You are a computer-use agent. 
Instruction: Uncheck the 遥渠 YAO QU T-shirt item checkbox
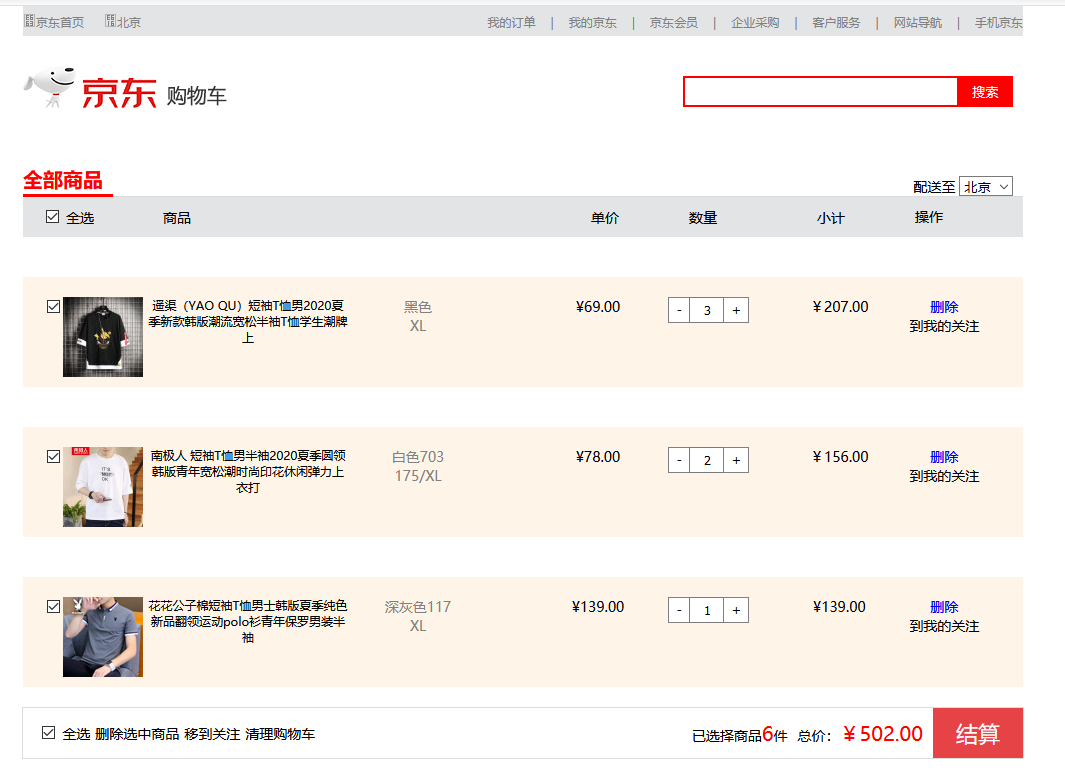[54, 306]
